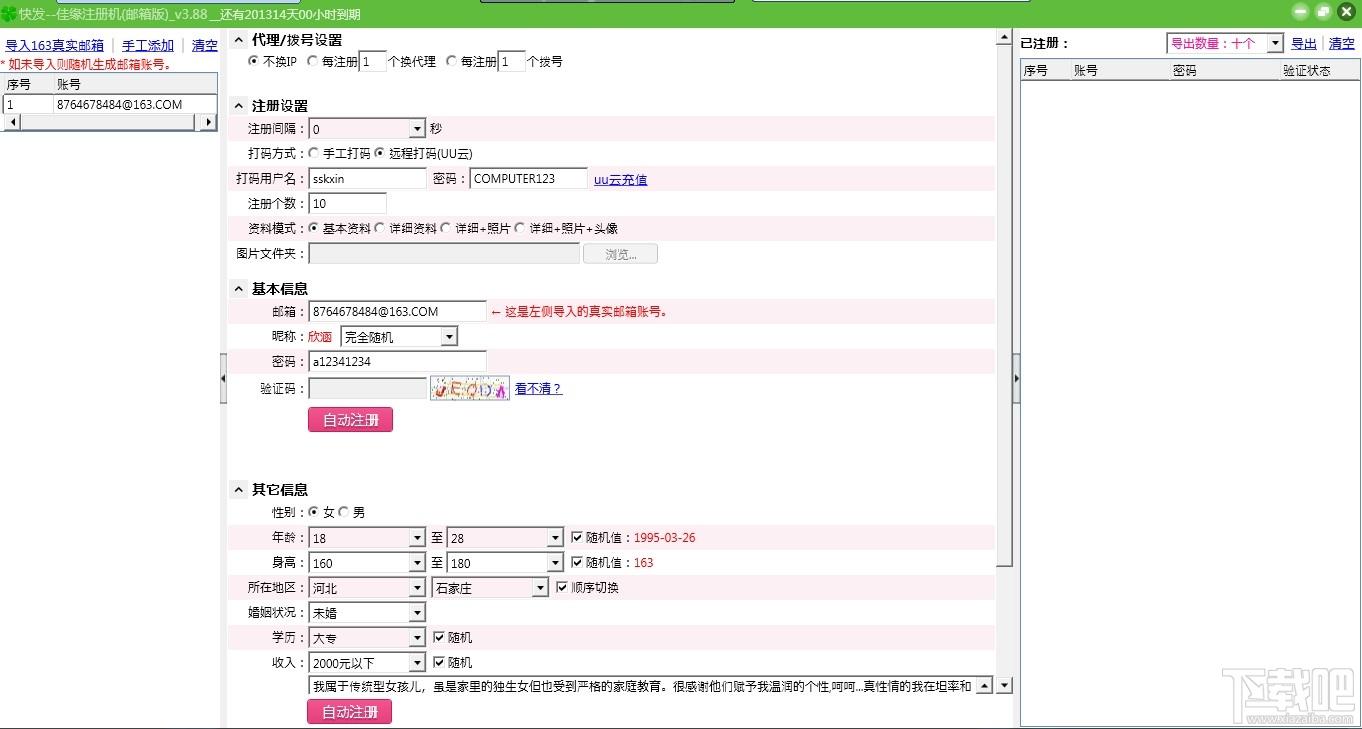The height and width of the screenshot is (729, 1362).
Task: Uncheck 随机 next to 学历
Action: 438,637
